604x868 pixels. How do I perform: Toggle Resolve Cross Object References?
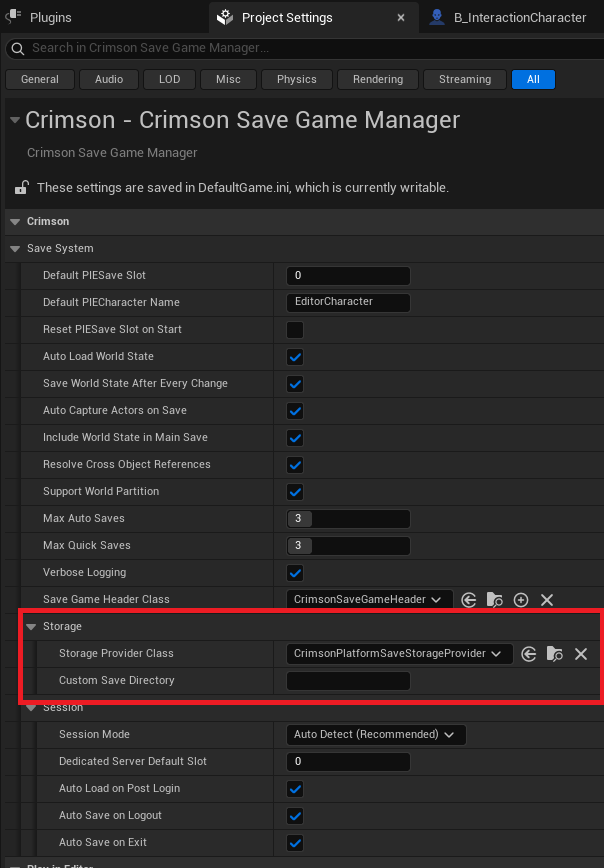pos(295,465)
